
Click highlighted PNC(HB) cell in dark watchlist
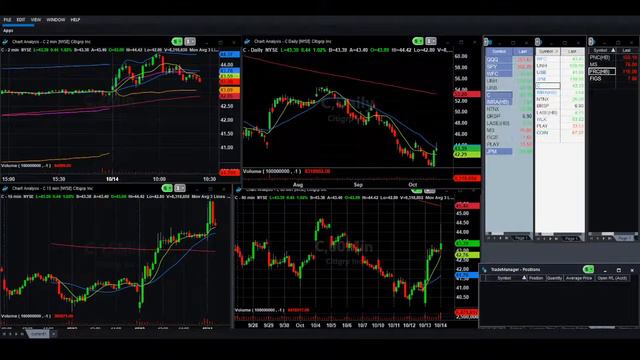(602, 71)
